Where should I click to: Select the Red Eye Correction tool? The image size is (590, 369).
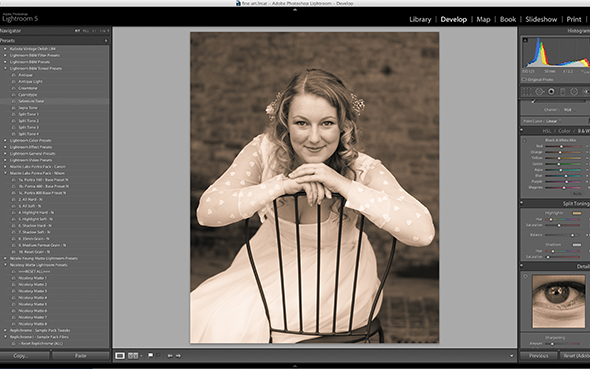click(x=551, y=91)
